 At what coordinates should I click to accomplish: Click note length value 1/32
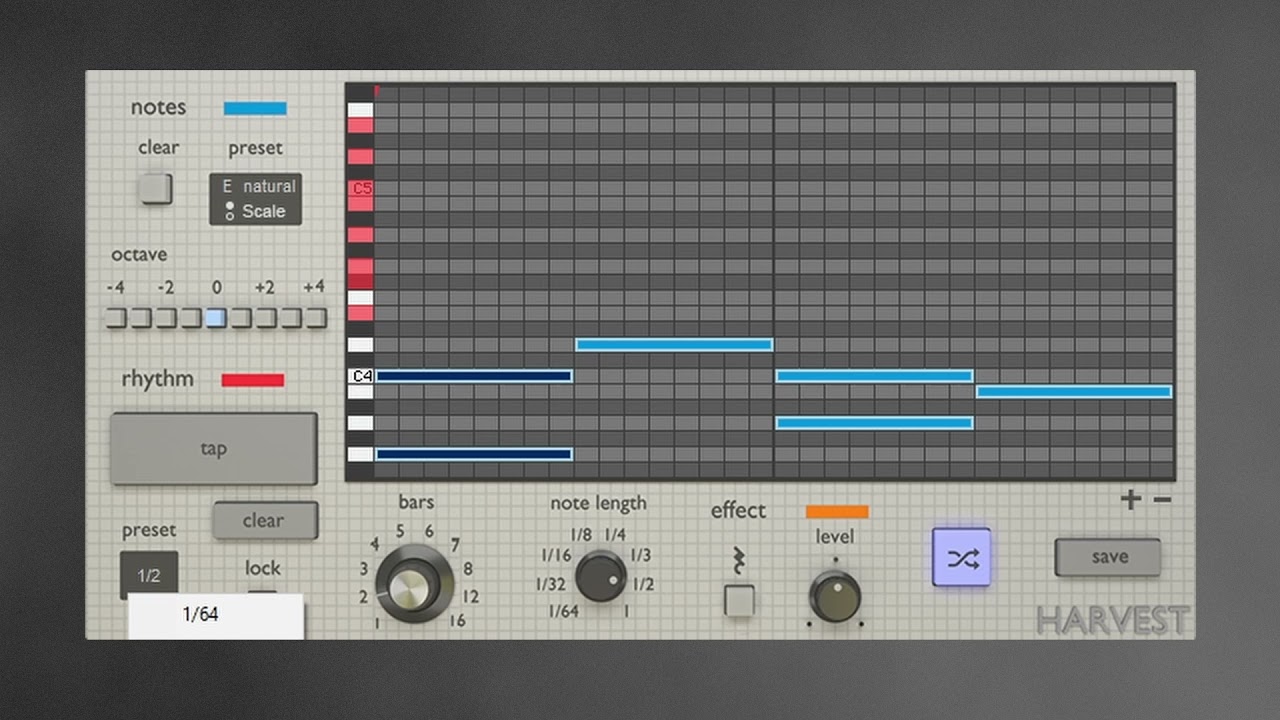551,584
